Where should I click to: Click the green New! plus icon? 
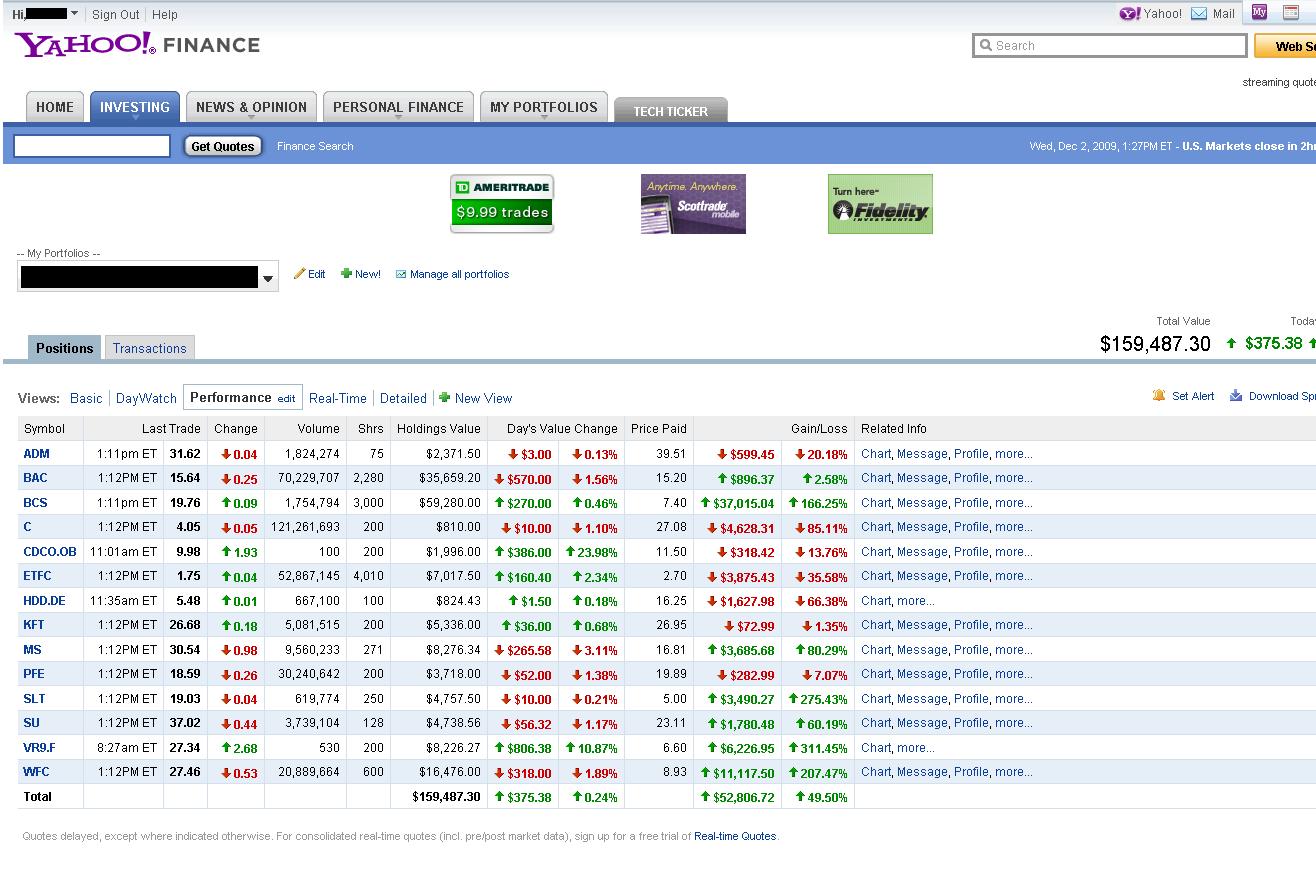pyautogui.click(x=344, y=273)
